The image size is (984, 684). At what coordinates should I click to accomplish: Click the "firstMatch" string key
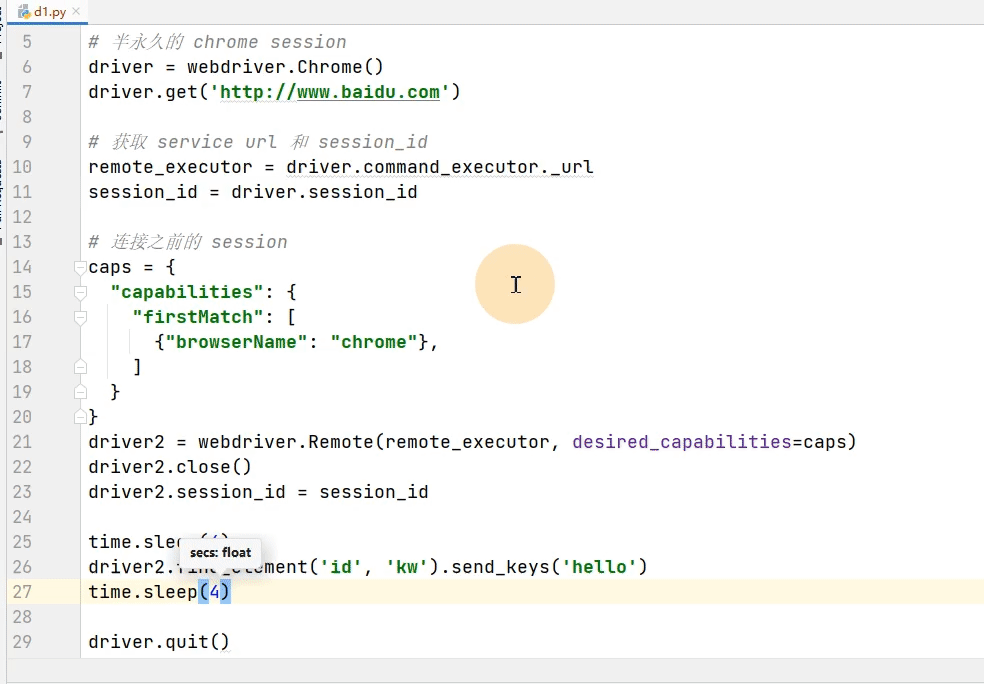click(x=197, y=318)
